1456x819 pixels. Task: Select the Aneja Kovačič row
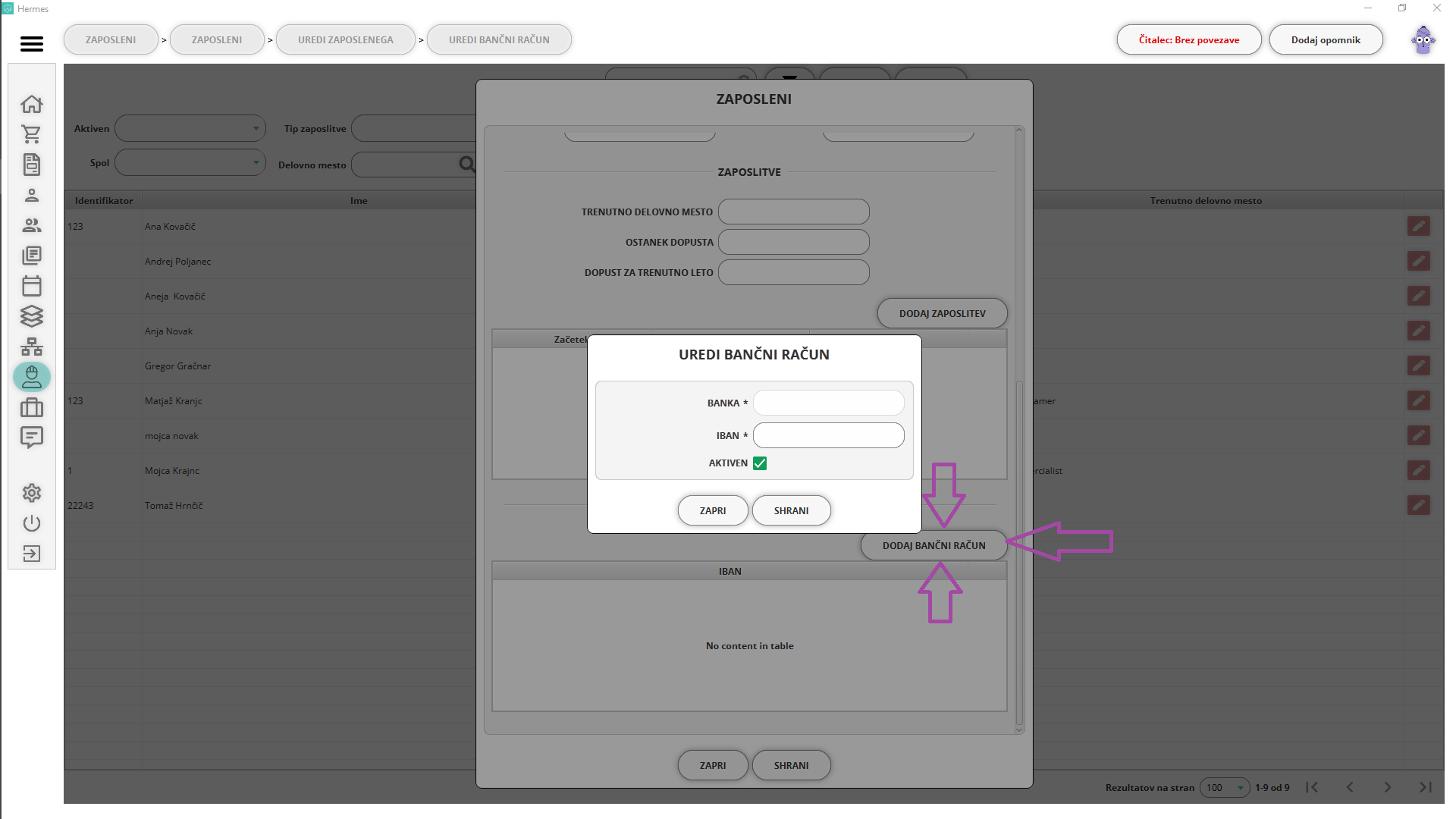pyautogui.click(x=271, y=297)
